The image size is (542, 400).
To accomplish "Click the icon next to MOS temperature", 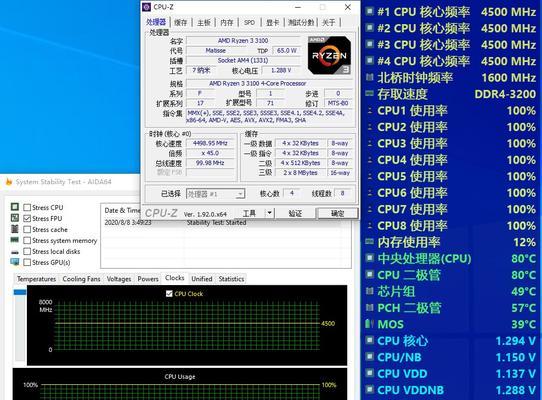I will pos(370,324).
